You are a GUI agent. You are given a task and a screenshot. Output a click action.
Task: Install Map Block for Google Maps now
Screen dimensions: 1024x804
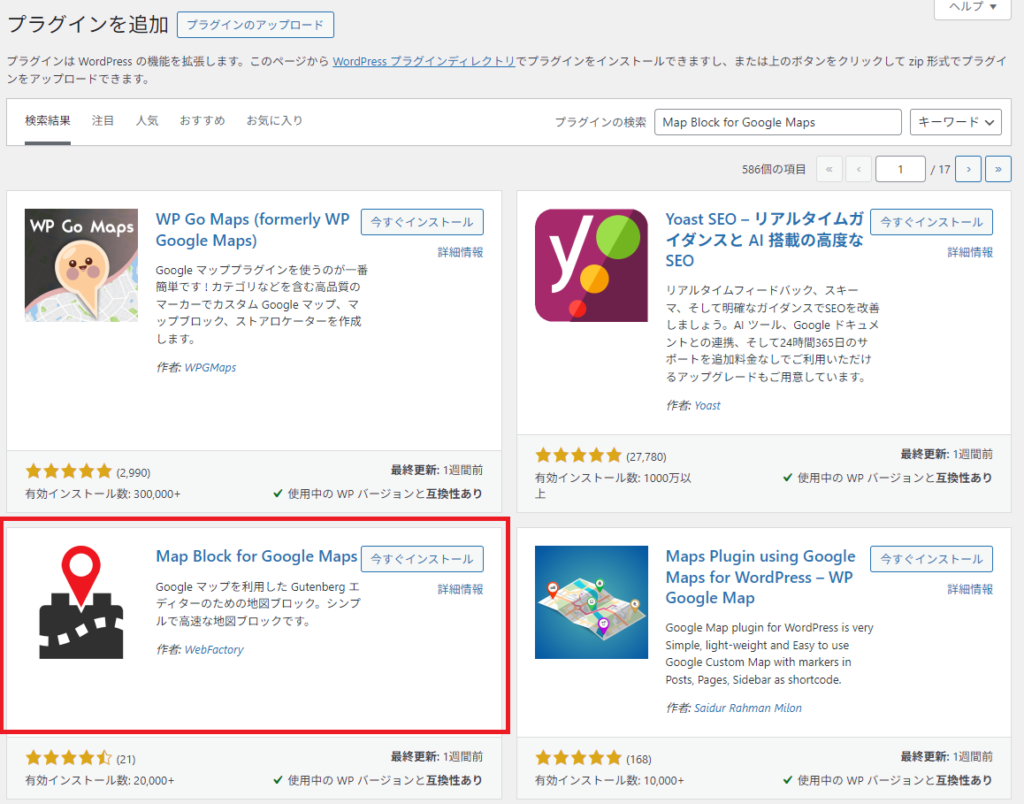[422, 559]
